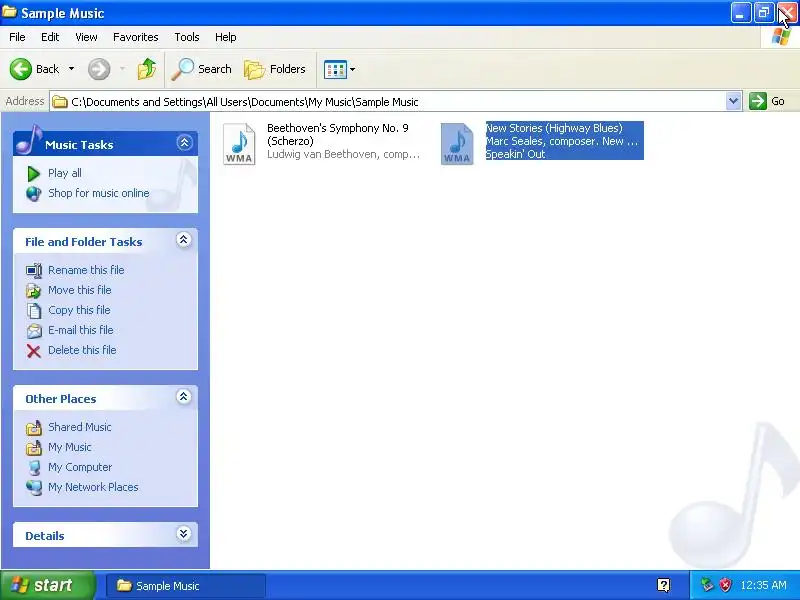Collapse the Music Tasks panel
The width and height of the screenshot is (800, 600).
pos(184,142)
